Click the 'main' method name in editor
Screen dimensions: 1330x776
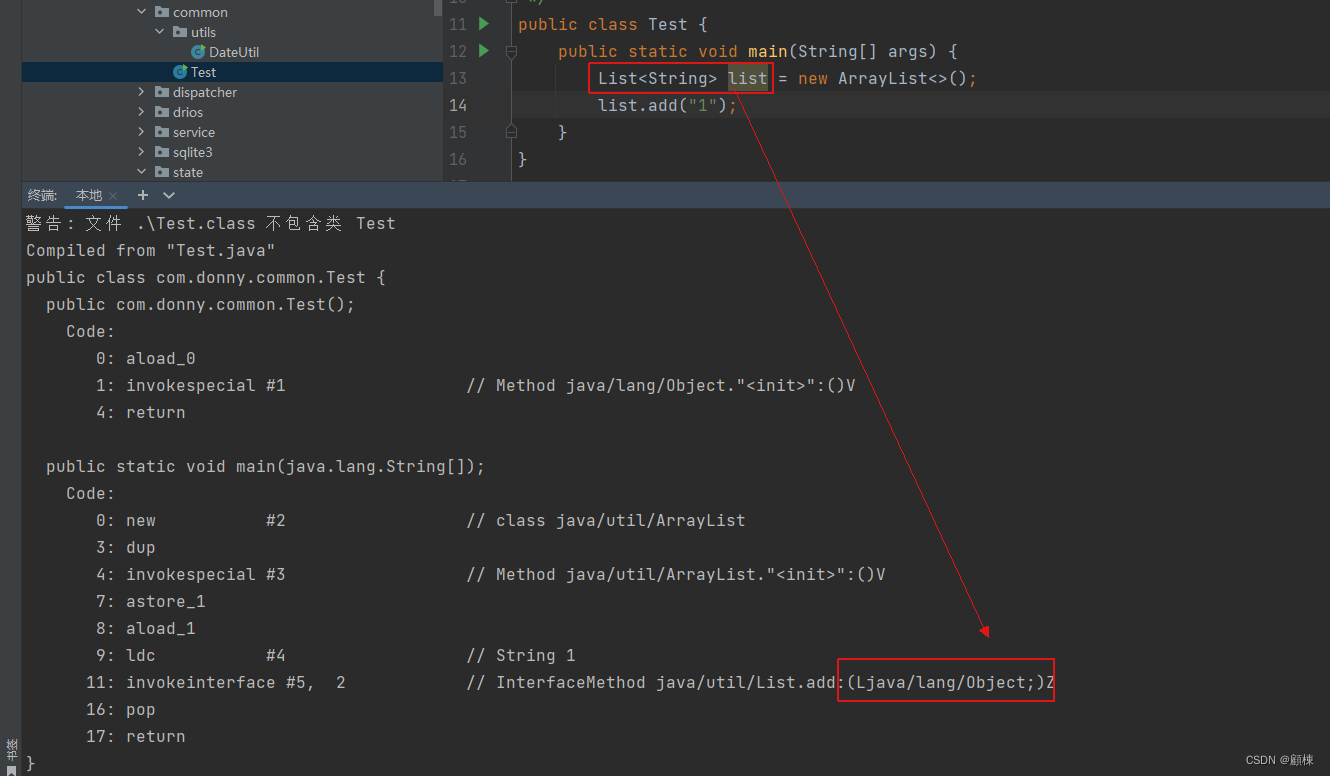(x=767, y=51)
